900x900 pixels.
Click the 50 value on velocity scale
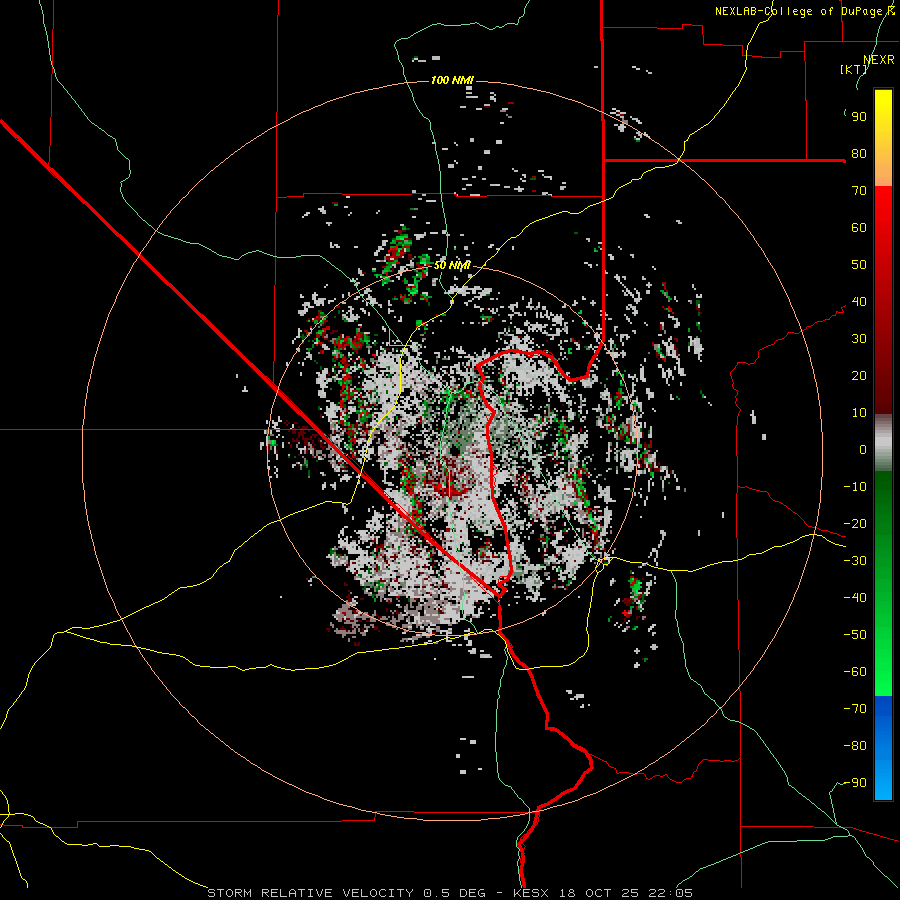(x=859, y=265)
